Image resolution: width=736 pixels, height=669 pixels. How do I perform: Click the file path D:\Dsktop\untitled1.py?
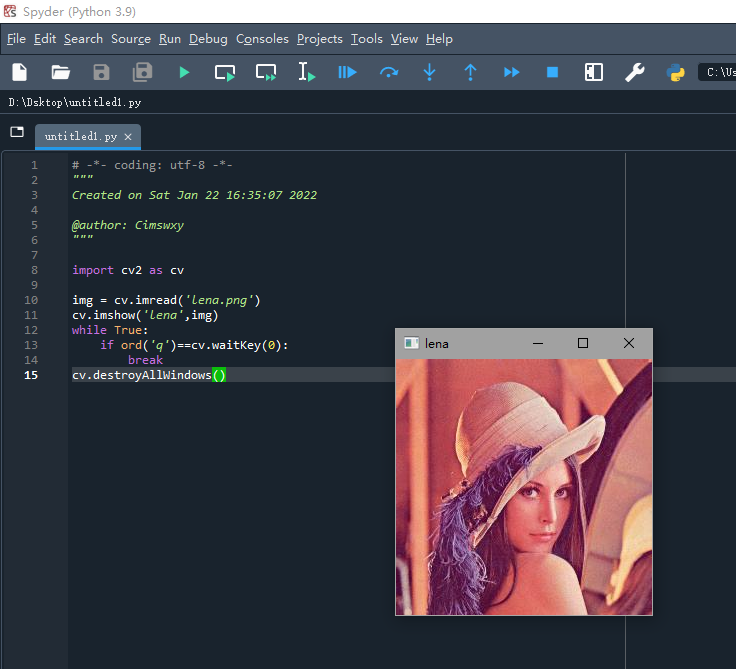(75, 102)
